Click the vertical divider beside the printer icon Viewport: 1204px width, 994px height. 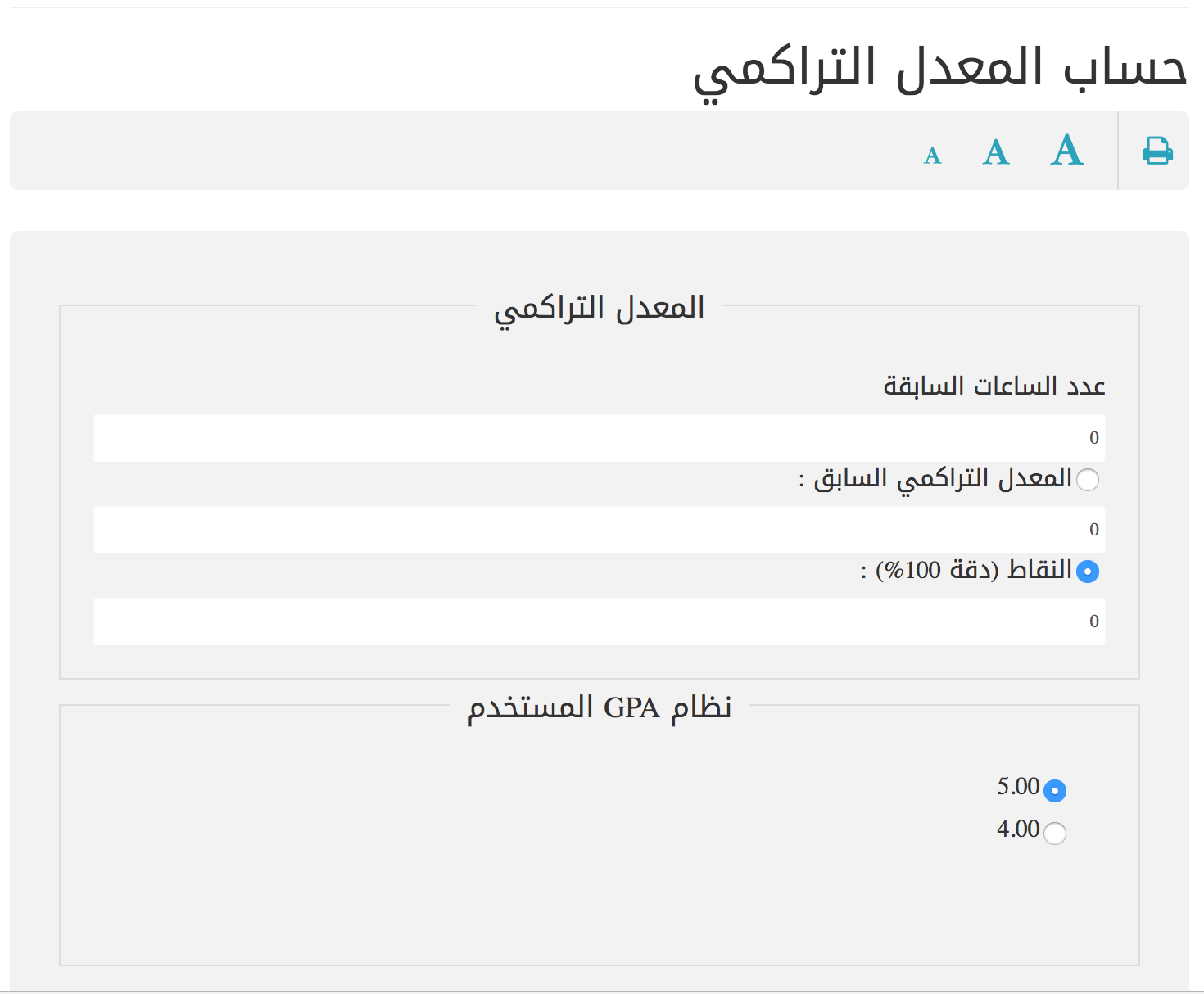click(x=1118, y=151)
